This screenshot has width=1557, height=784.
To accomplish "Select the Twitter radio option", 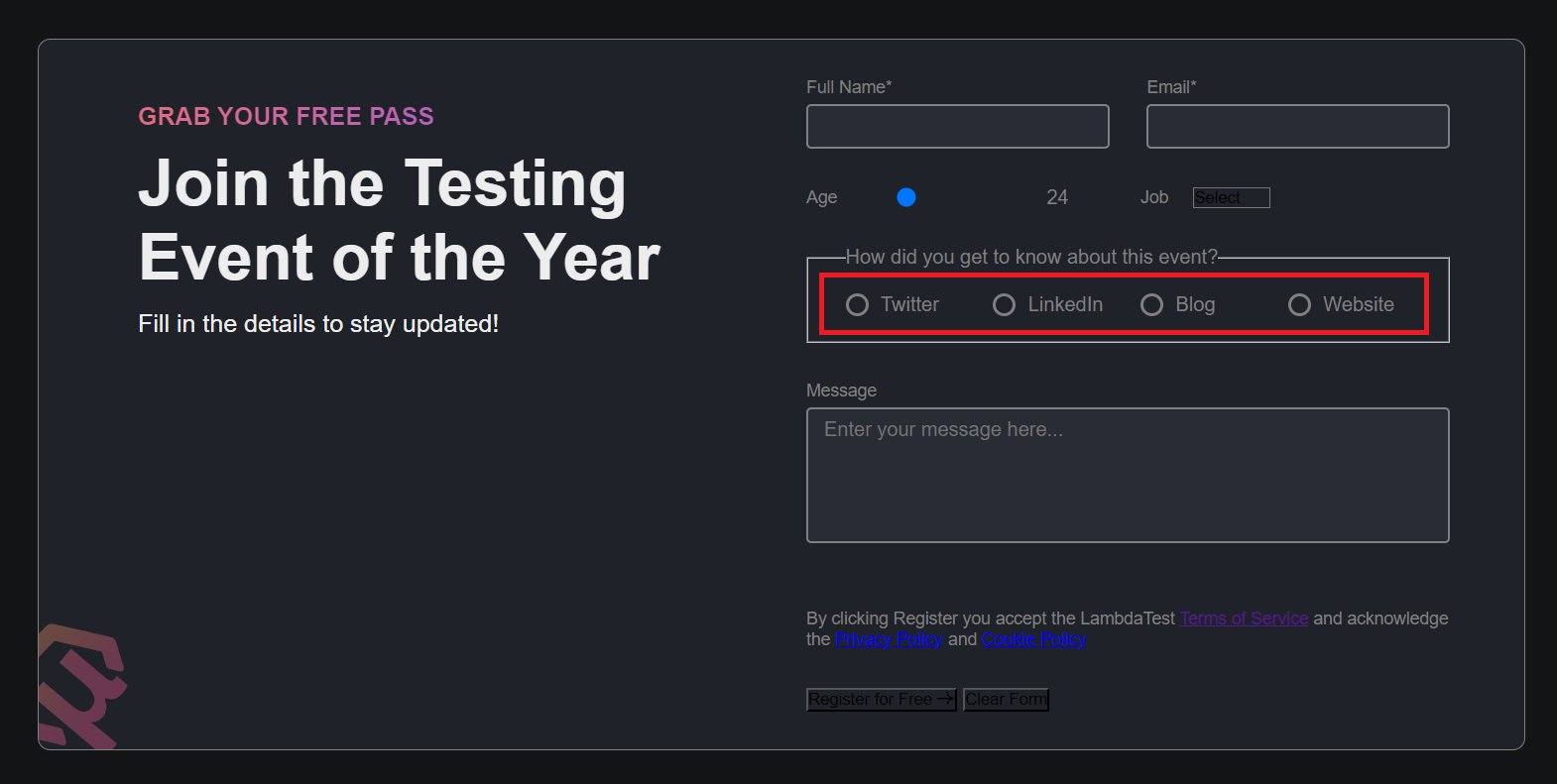I will click(858, 305).
